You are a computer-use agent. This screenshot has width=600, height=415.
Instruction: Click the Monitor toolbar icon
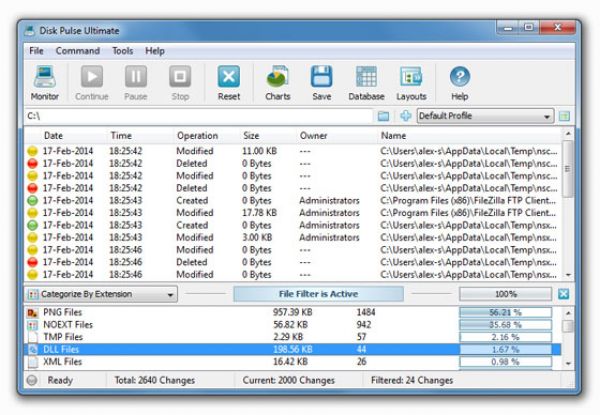coord(44,80)
